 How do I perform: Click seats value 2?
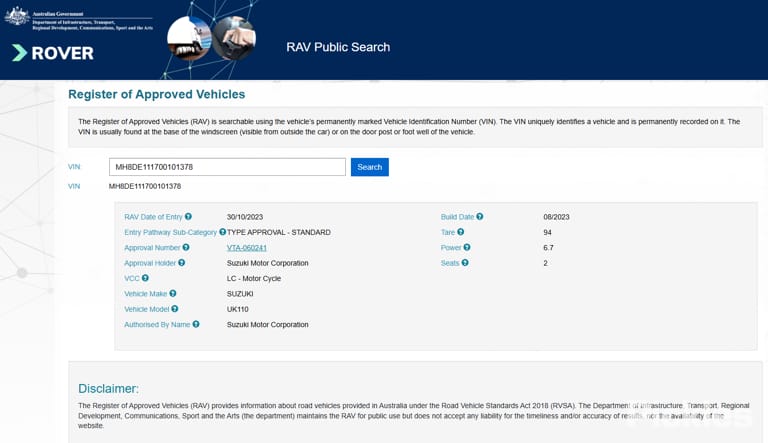[546, 263]
